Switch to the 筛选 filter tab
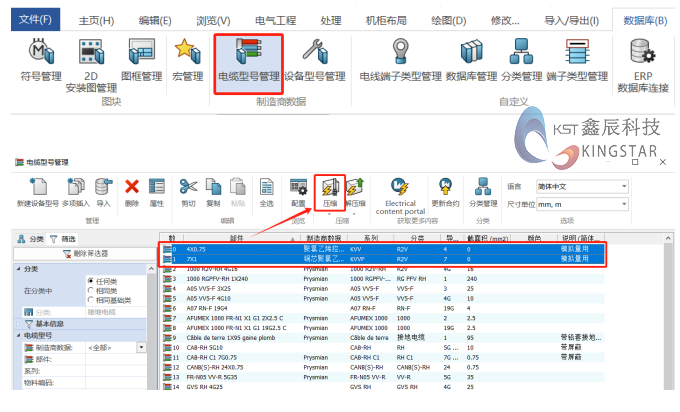 [63, 240]
